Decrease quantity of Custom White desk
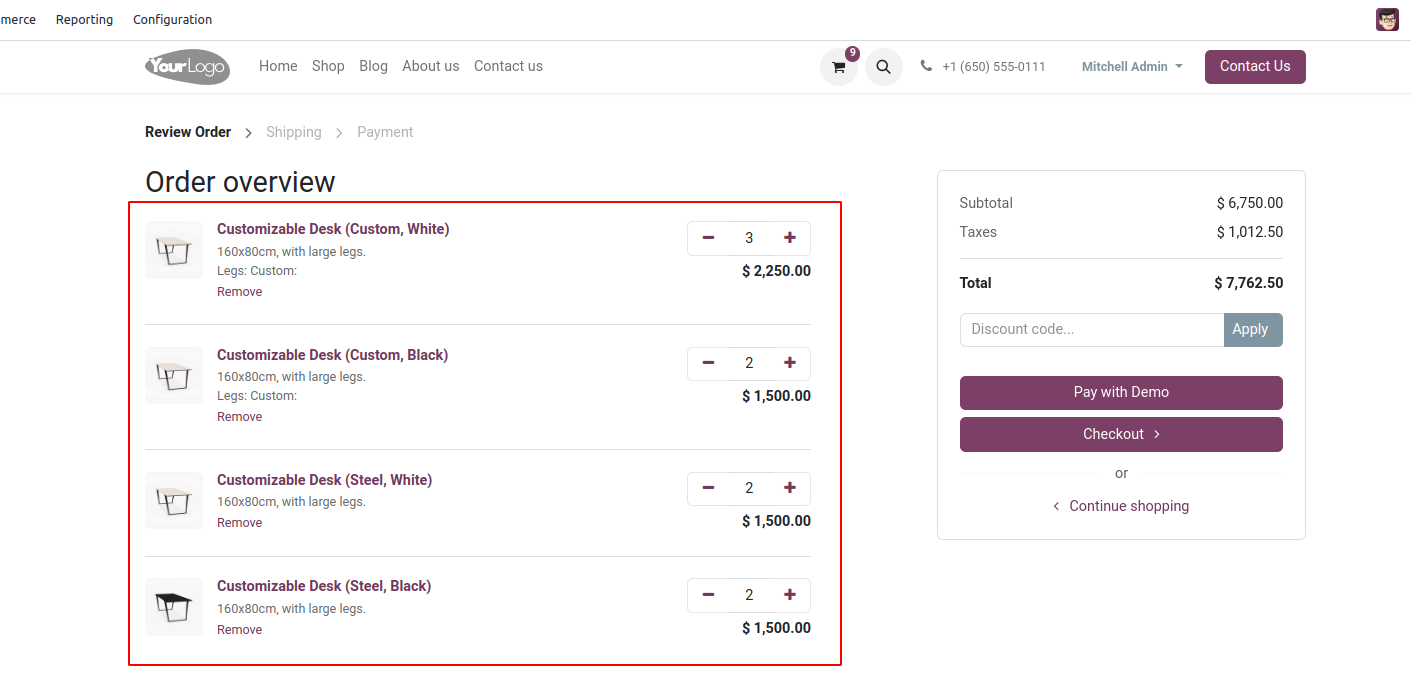1411x686 pixels. pyautogui.click(x=708, y=238)
